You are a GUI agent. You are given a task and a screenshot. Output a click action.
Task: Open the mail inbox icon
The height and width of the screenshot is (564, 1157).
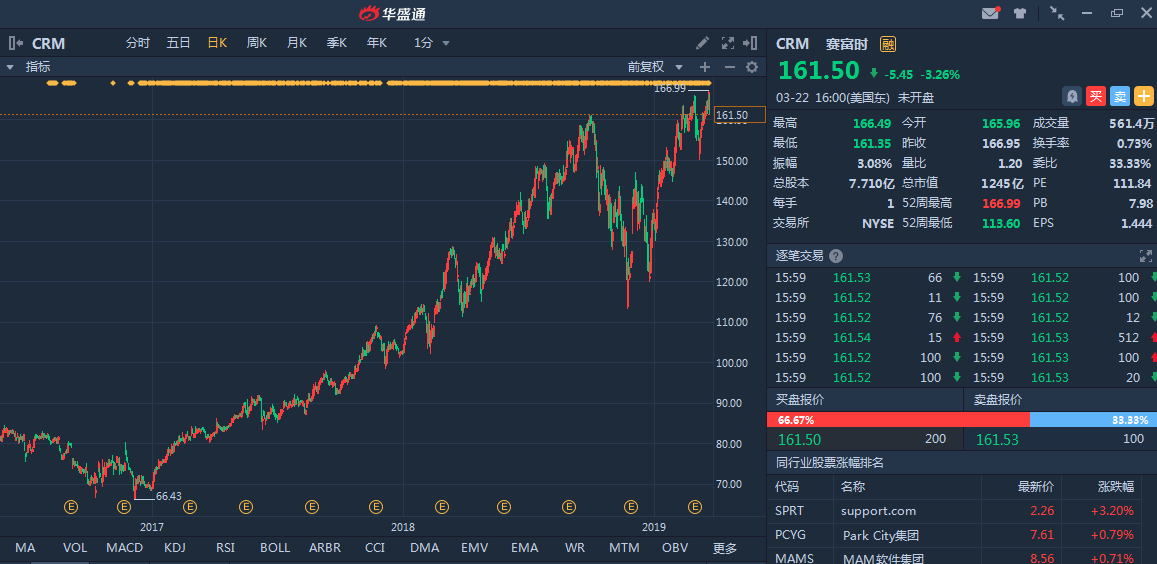coord(990,13)
